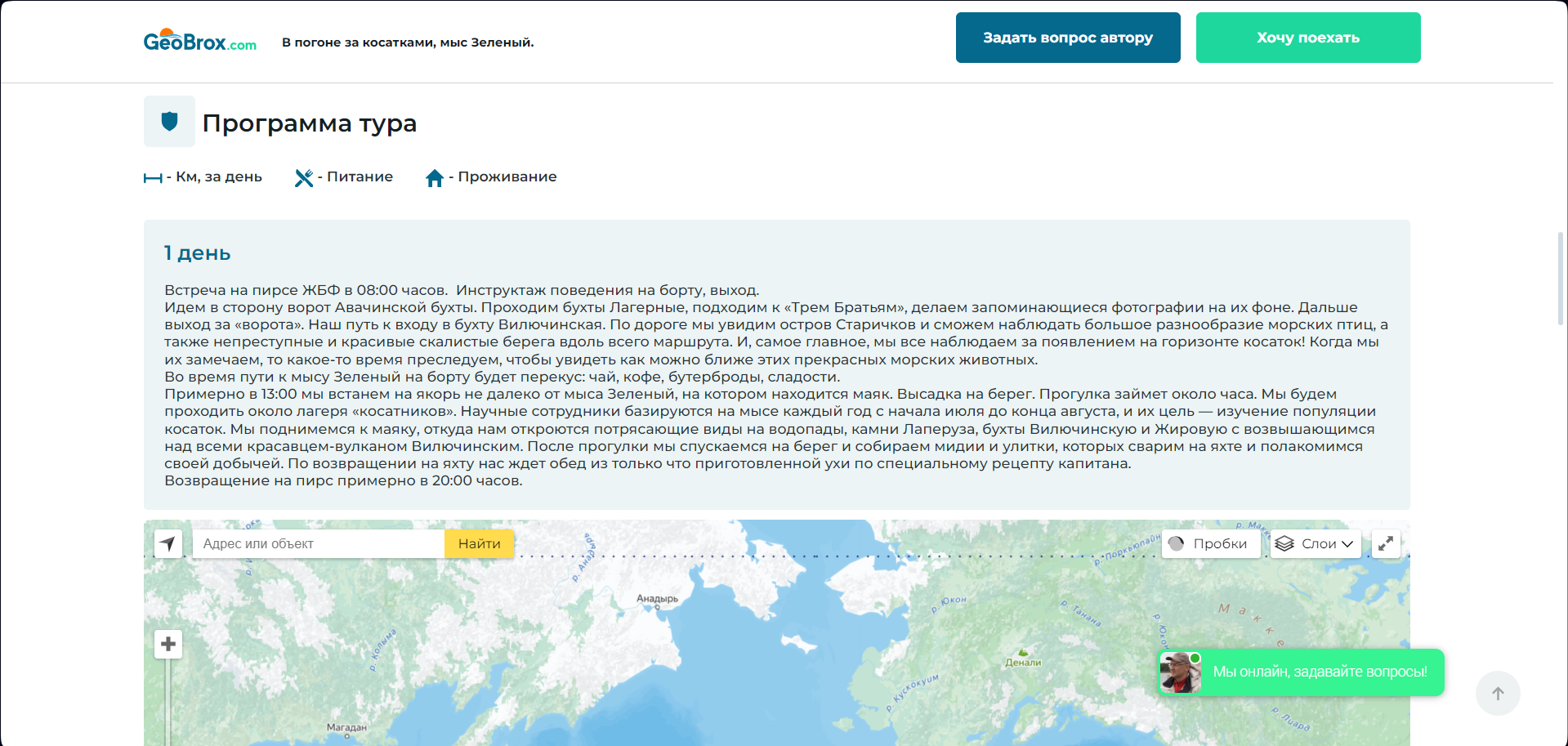Click the Программа тура heading
This screenshot has height=746, width=1568.
[310, 123]
